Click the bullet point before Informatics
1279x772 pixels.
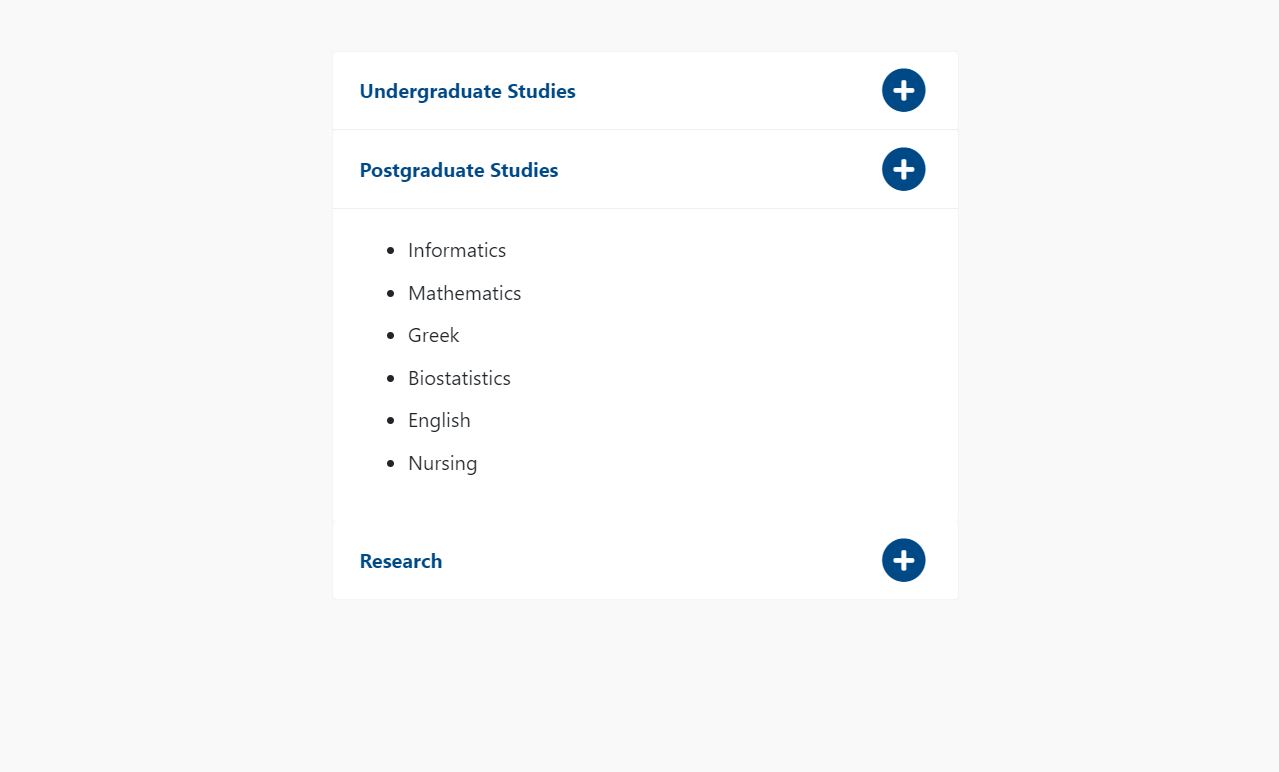[x=390, y=251]
